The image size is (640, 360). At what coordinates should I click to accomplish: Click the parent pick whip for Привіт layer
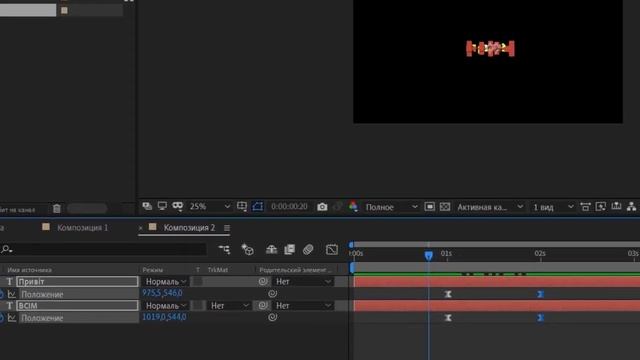(x=263, y=281)
